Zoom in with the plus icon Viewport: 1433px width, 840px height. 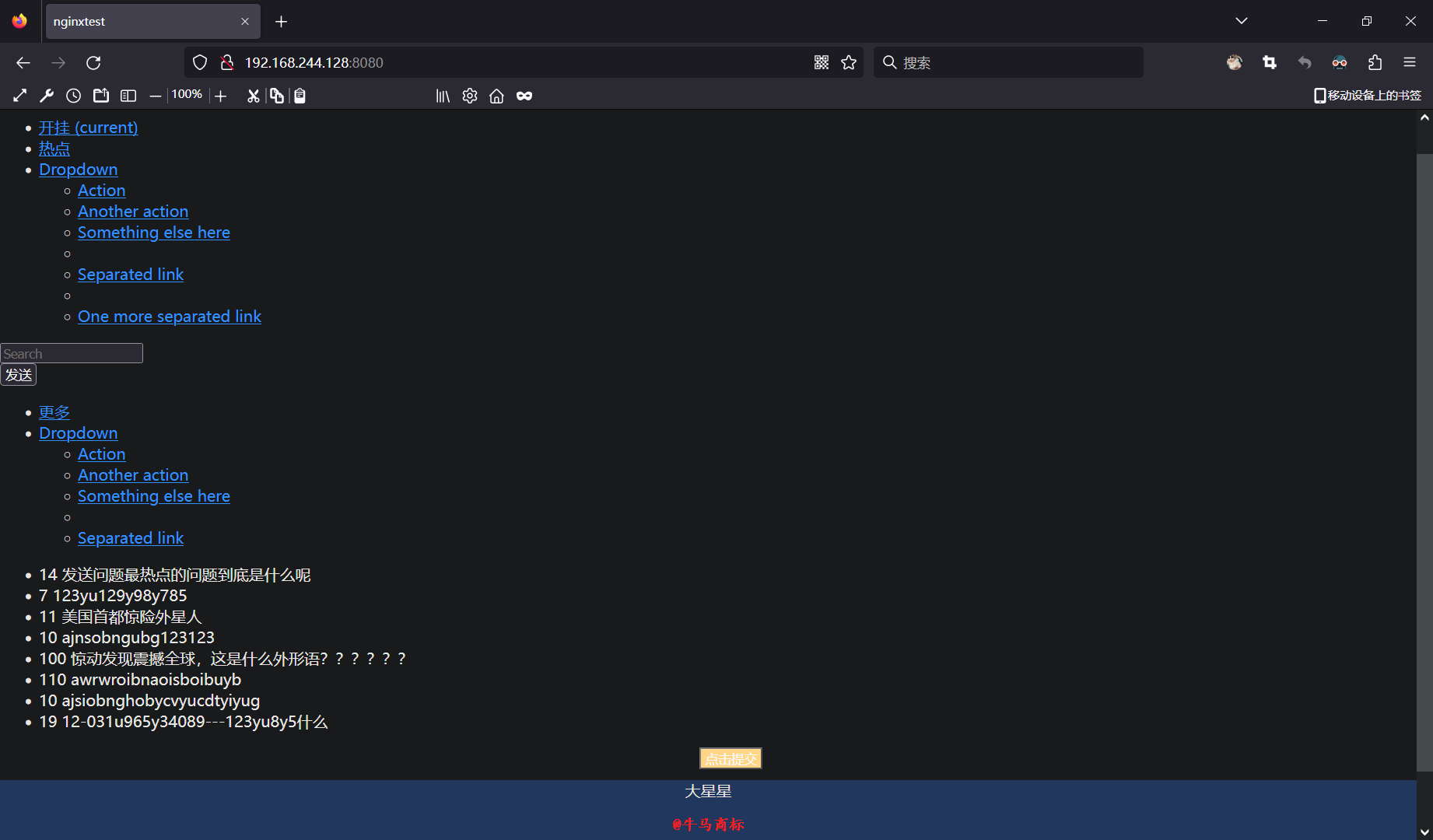(221, 96)
